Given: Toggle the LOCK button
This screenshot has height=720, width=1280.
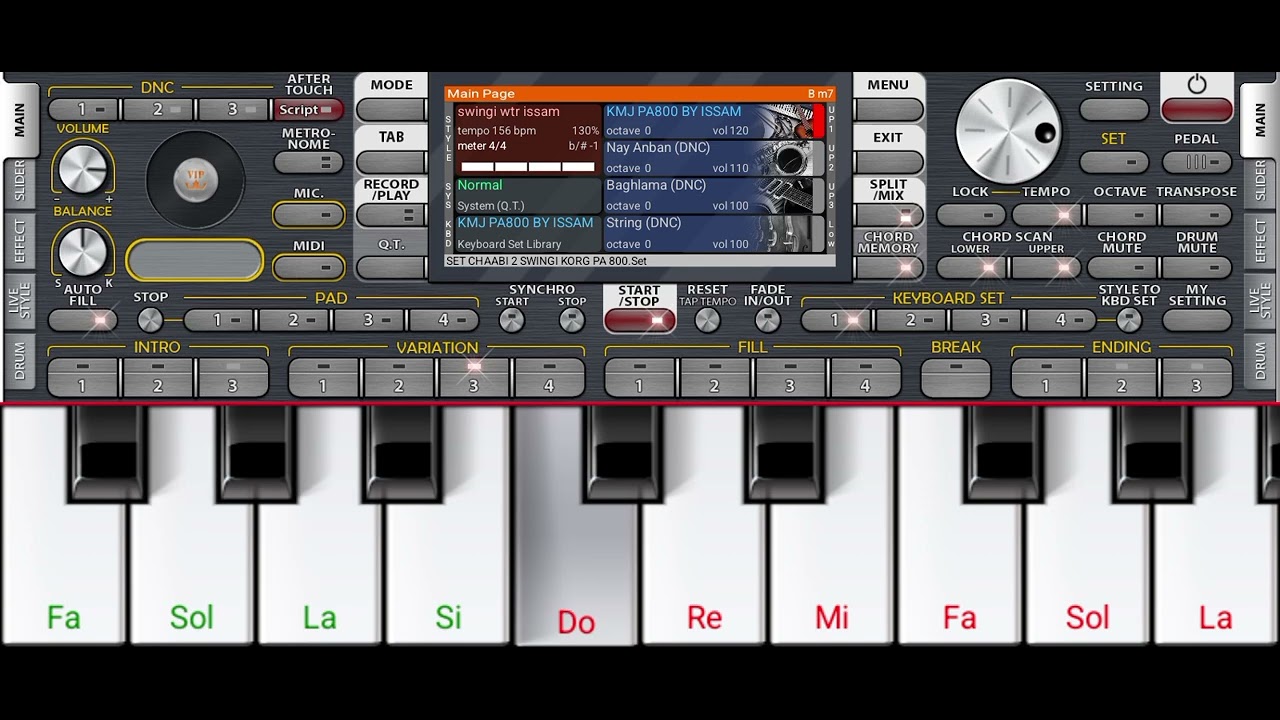Looking at the screenshot, I should coord(971,214).
